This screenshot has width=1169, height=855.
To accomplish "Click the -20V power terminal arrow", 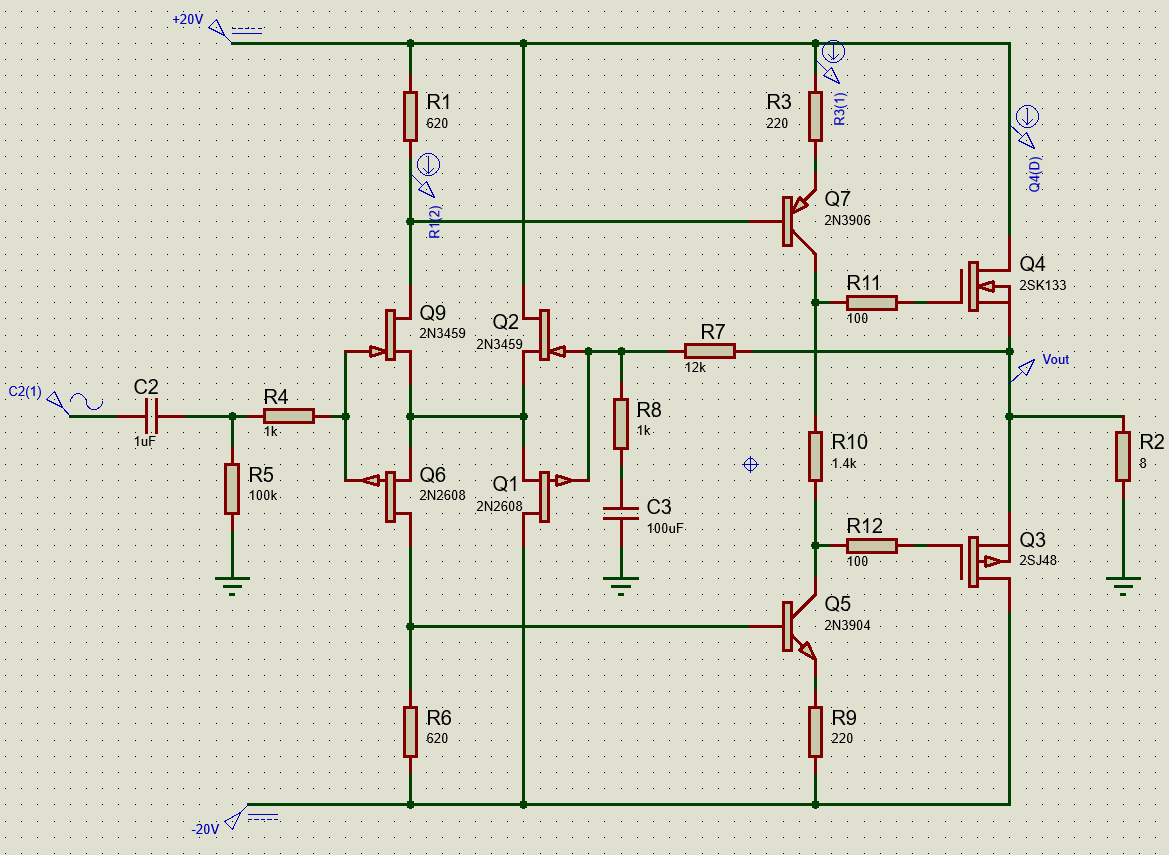I will click(x=236, y=817).
